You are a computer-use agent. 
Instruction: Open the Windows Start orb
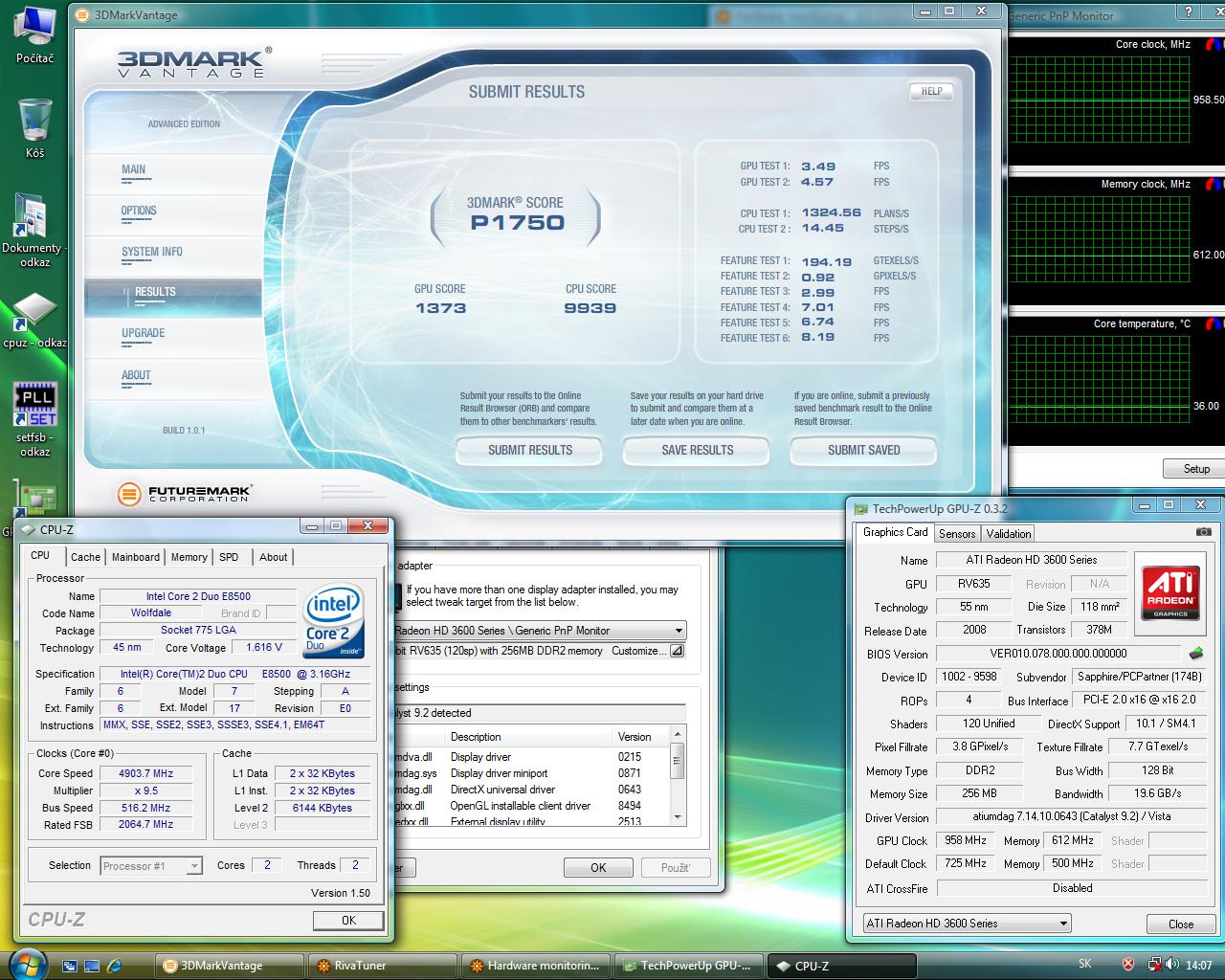(28, 964)
